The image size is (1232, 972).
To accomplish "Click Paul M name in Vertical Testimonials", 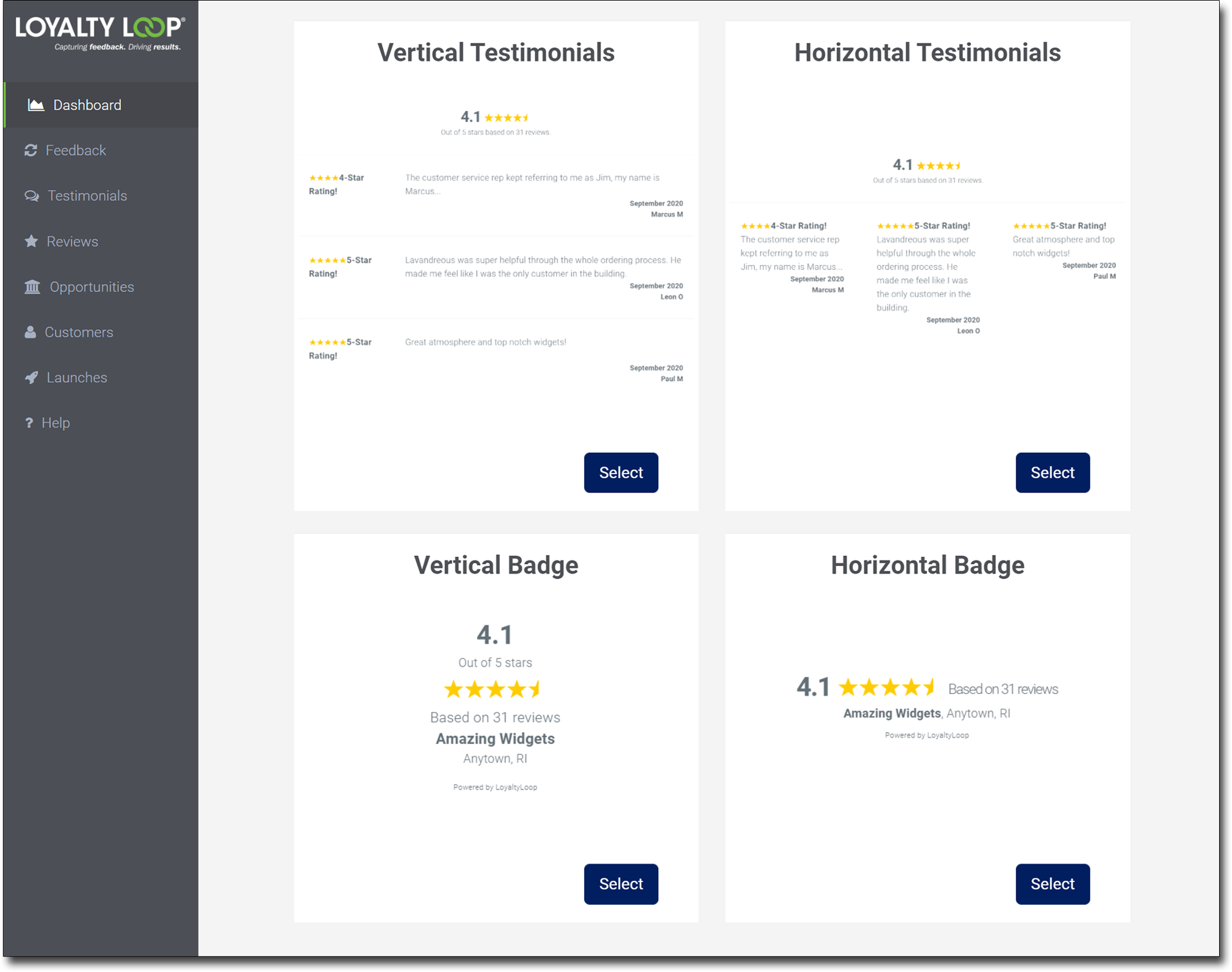I will pyautogui.click(x=671, y=379).
